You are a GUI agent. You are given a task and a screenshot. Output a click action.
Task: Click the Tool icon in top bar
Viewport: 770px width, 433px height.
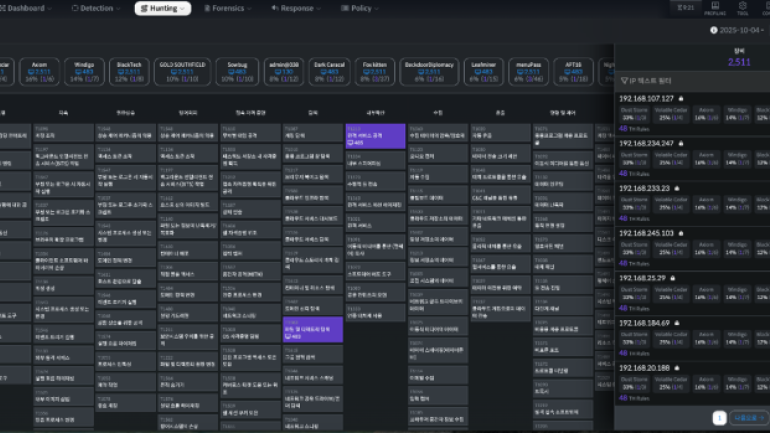pos(742,10)
